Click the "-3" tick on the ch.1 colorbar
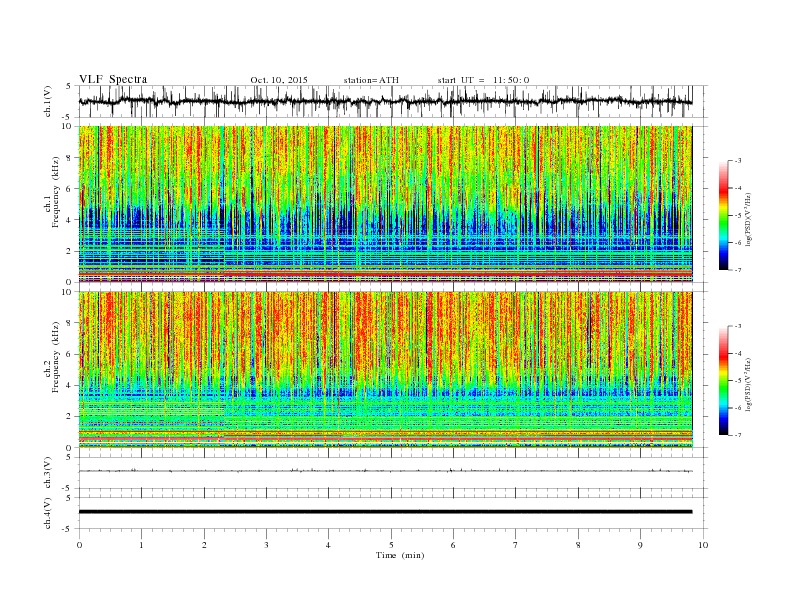Viewport: 792px width, 612px height. click(737, 161)
